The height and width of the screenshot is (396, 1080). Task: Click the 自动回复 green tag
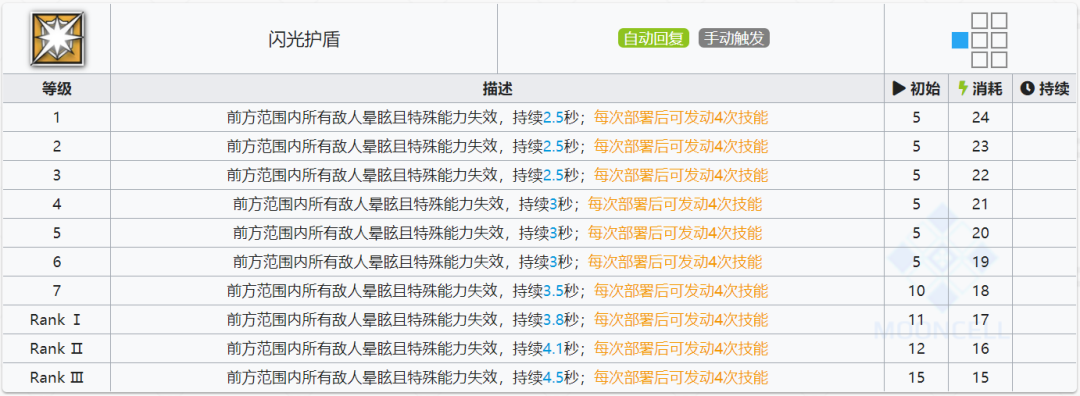coord(654,39)
